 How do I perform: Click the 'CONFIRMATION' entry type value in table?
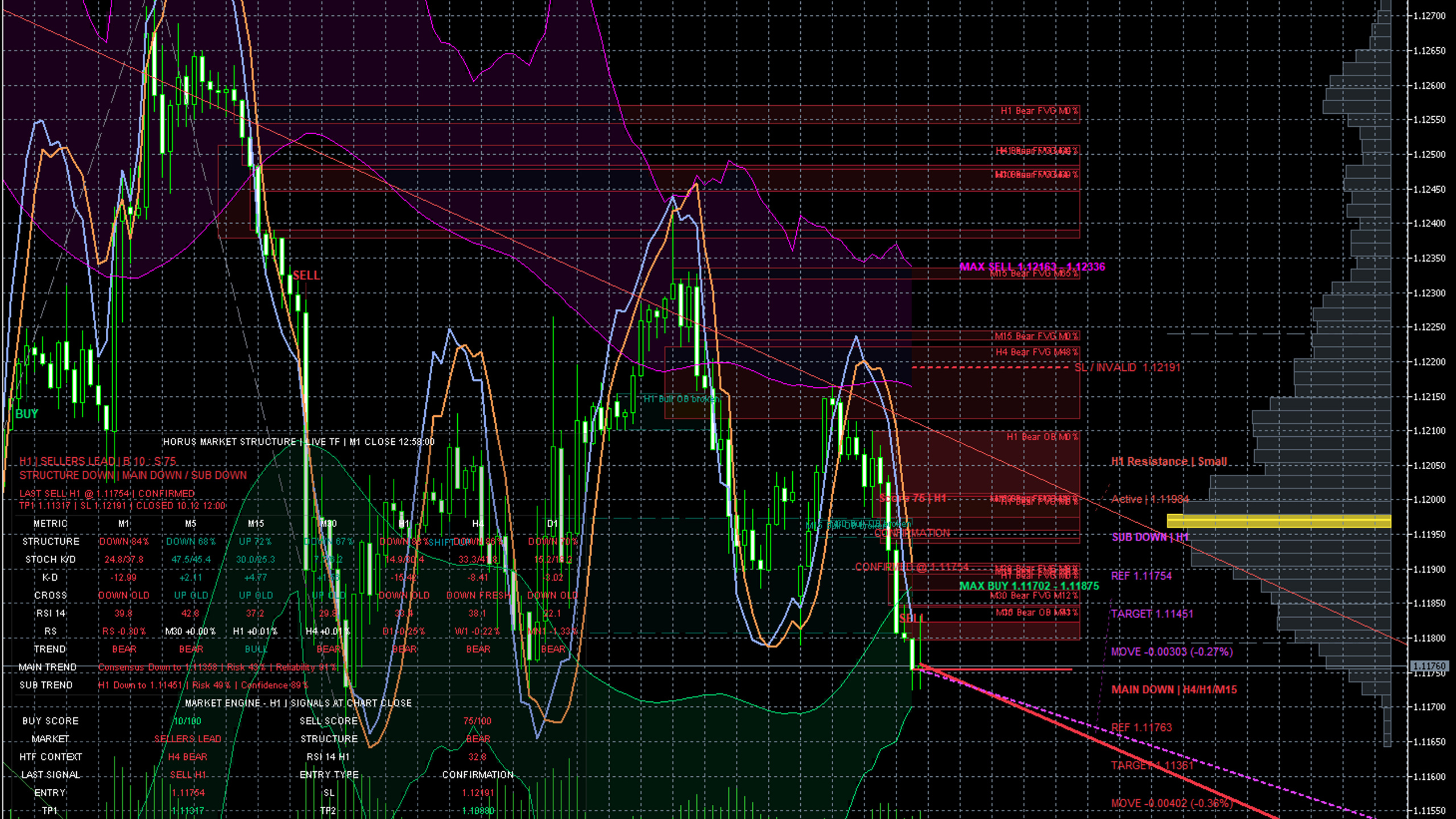click(x=478, y=775)
